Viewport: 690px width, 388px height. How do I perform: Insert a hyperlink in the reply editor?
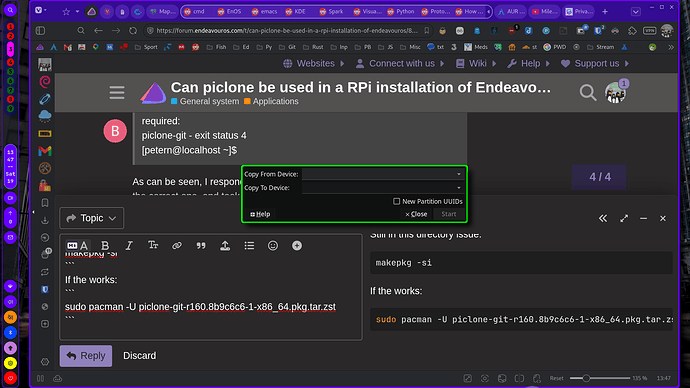click(x=177, y=245)
